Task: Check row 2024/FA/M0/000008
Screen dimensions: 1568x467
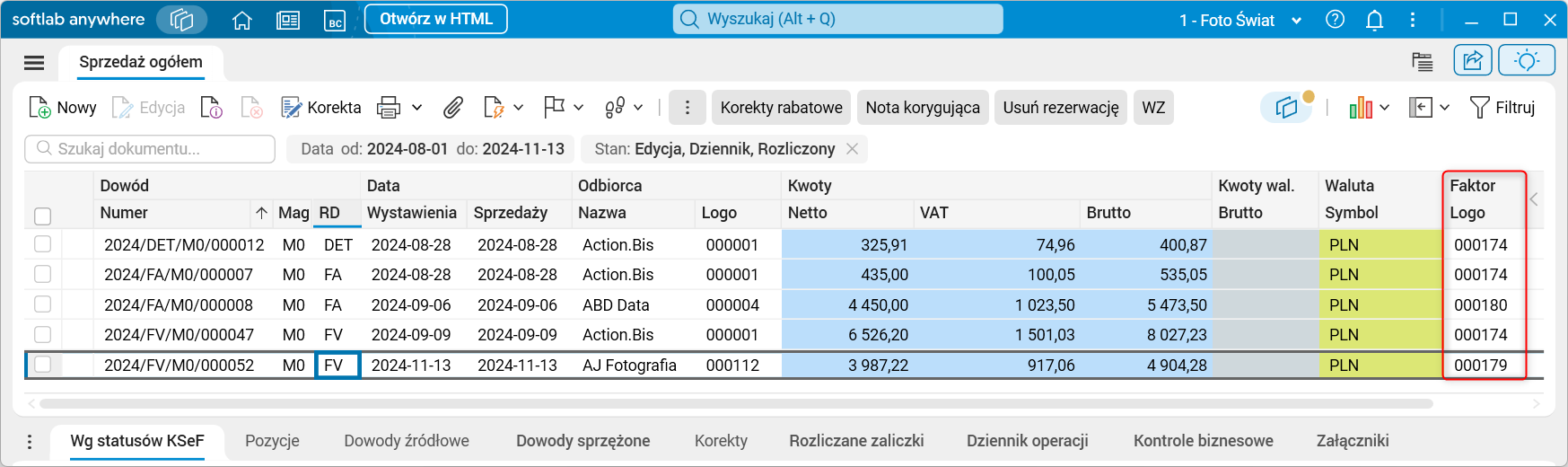Action: [42, 304]
